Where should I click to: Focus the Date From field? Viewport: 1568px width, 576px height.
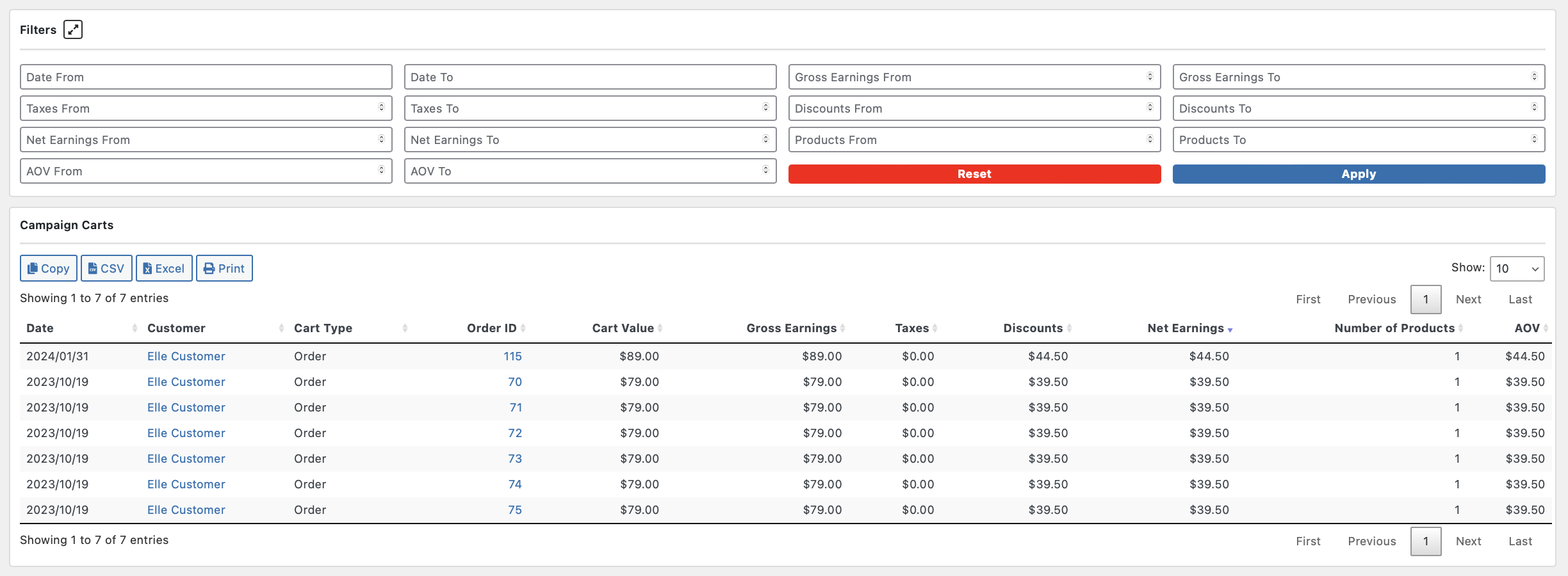pos(206,77)
